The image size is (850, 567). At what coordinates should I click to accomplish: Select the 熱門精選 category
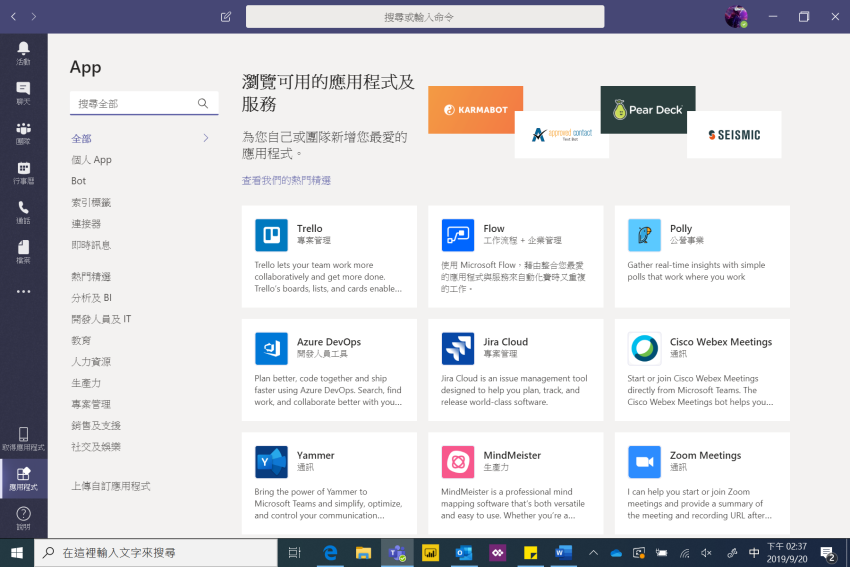click(91, 276)
